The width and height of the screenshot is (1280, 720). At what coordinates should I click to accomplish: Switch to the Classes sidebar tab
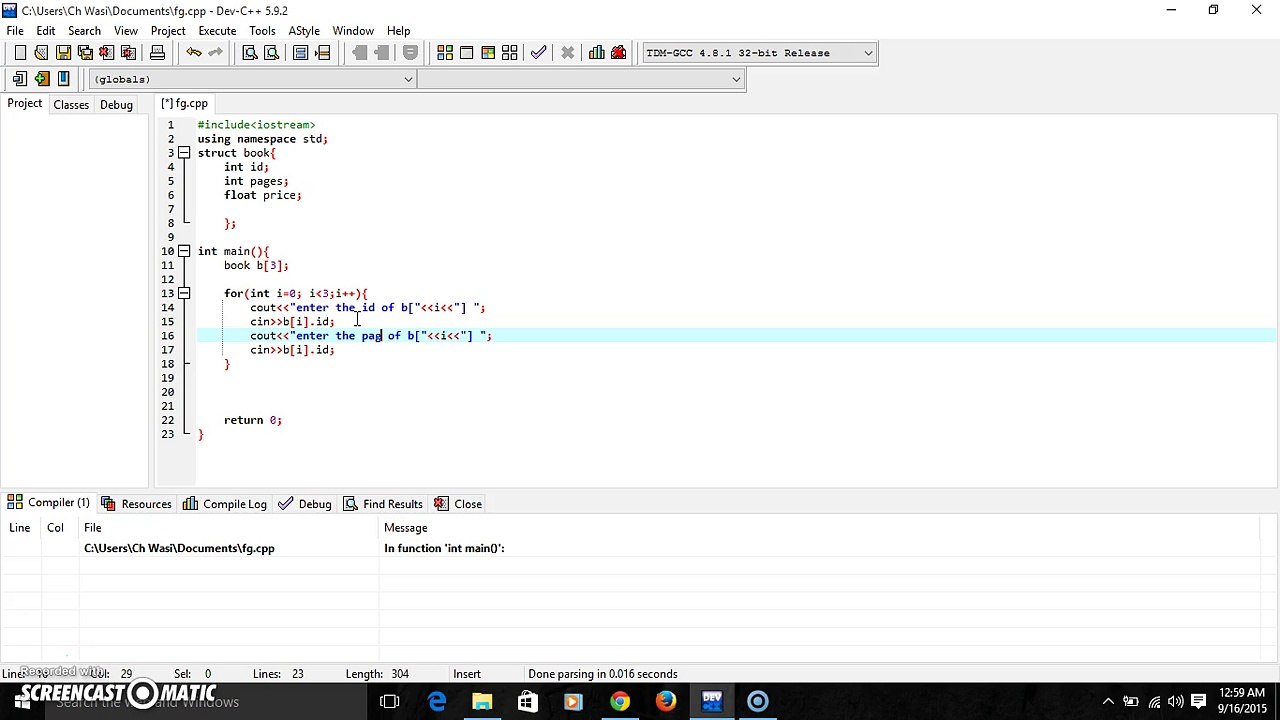coord(71,105)
